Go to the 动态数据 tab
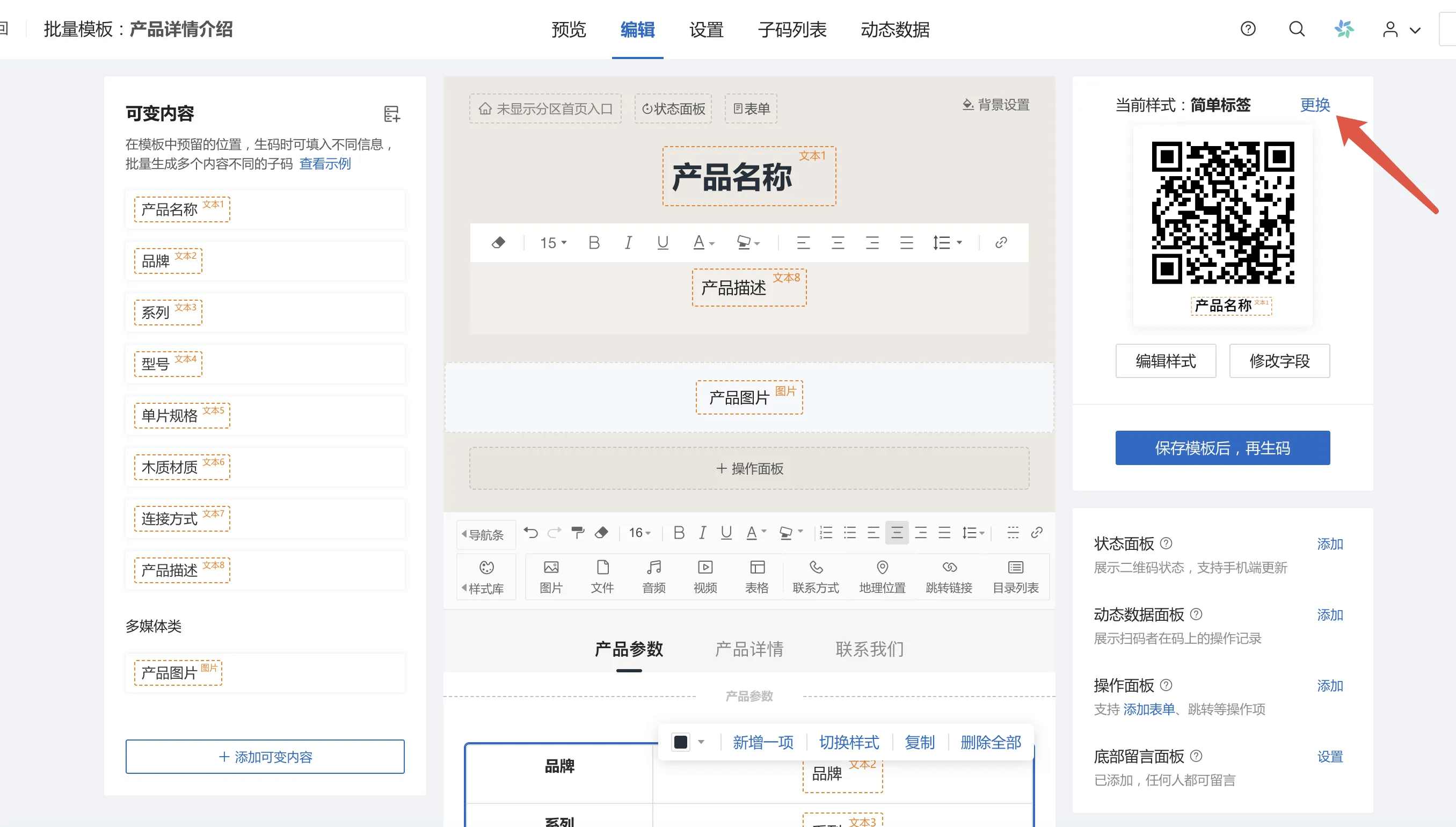Image resolution: width=1456 pixels, height=827 pixels. [x=895, y=29]
